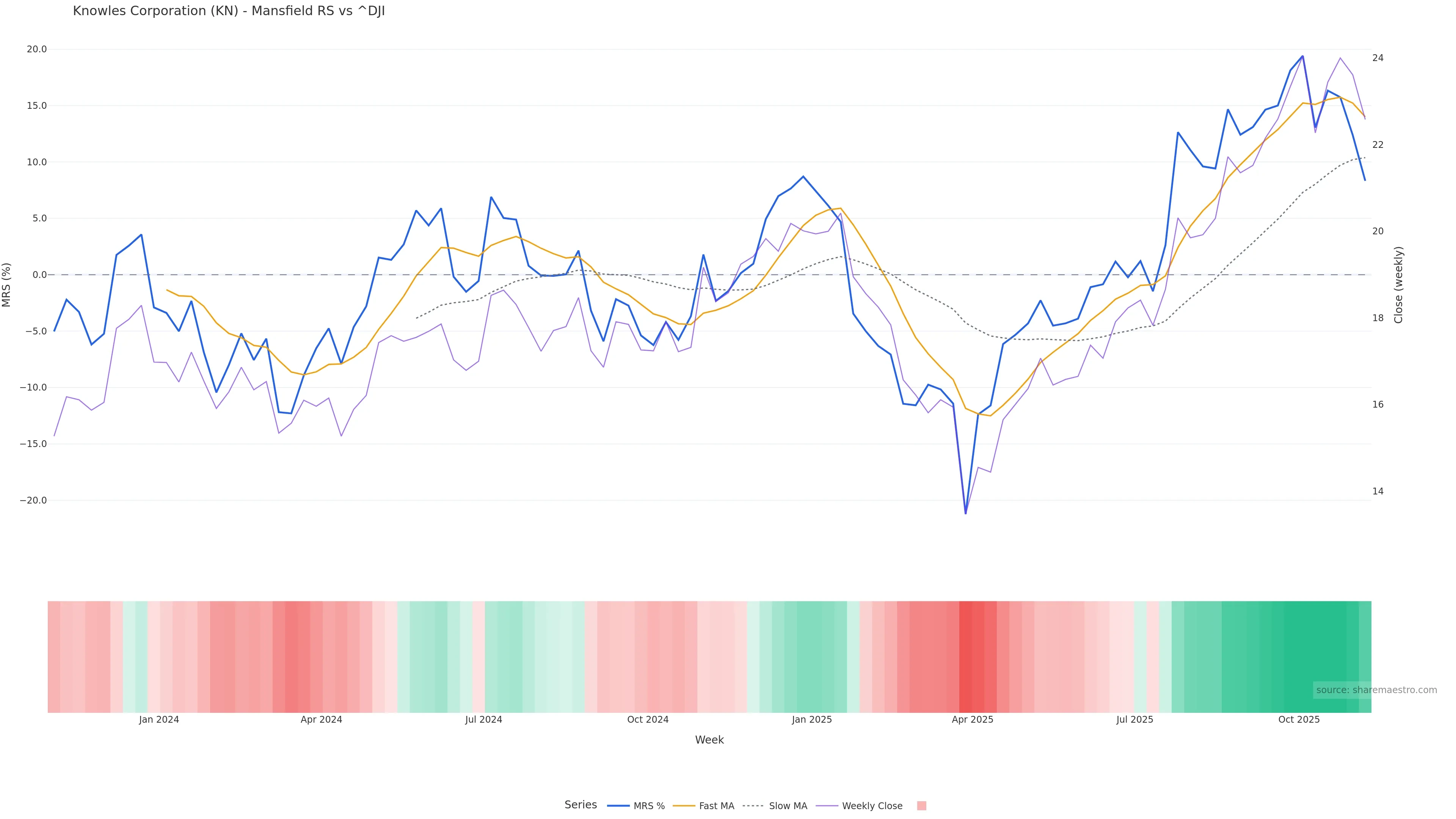Viewport: 1456px width, 819px height.
Task: Click the "Series" legend title
Action: coord(581,805)
